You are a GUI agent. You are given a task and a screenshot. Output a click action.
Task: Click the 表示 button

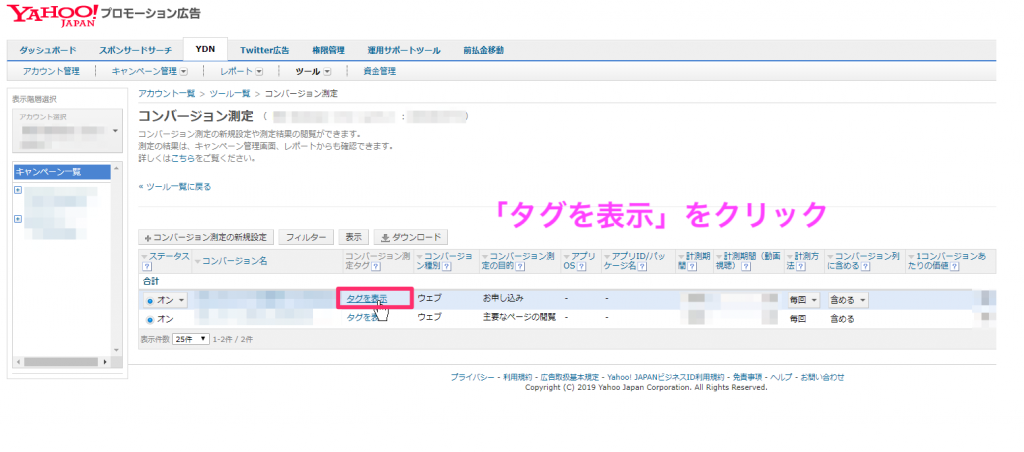click(x=353, y=237)
